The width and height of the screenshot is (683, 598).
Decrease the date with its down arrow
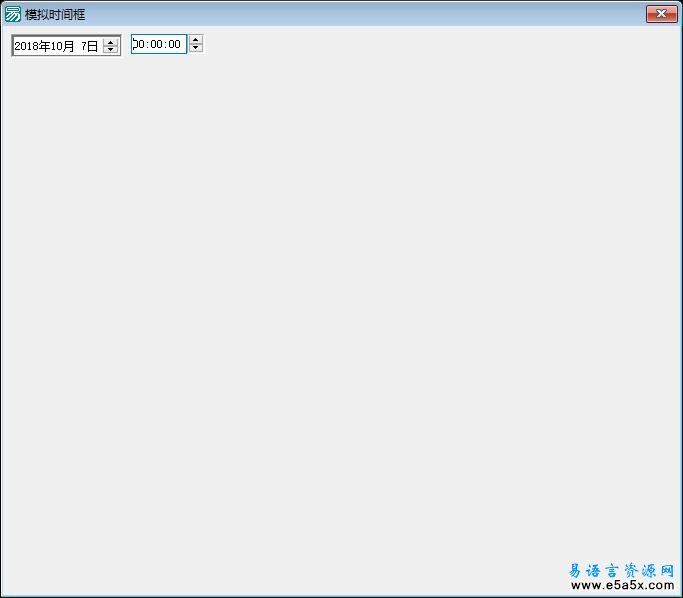pos(111,49)
